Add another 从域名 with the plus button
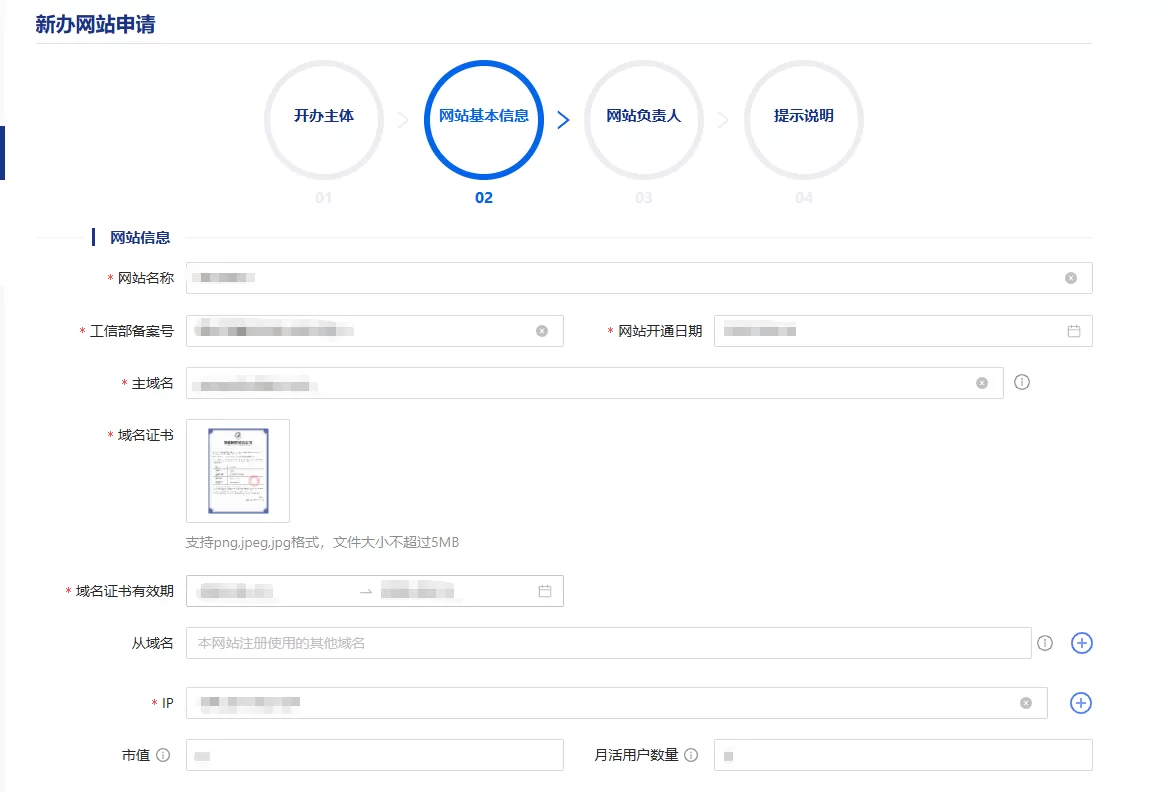1171x792 pixels. (x=1081, y=643)
